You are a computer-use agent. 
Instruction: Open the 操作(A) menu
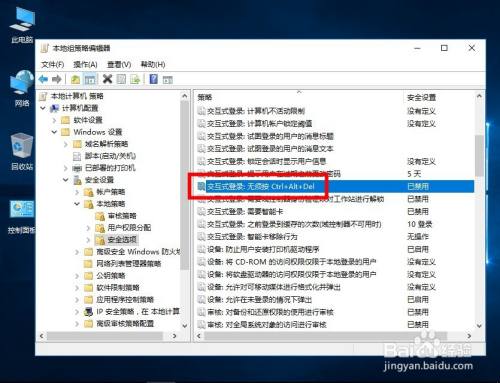(85, 64)
